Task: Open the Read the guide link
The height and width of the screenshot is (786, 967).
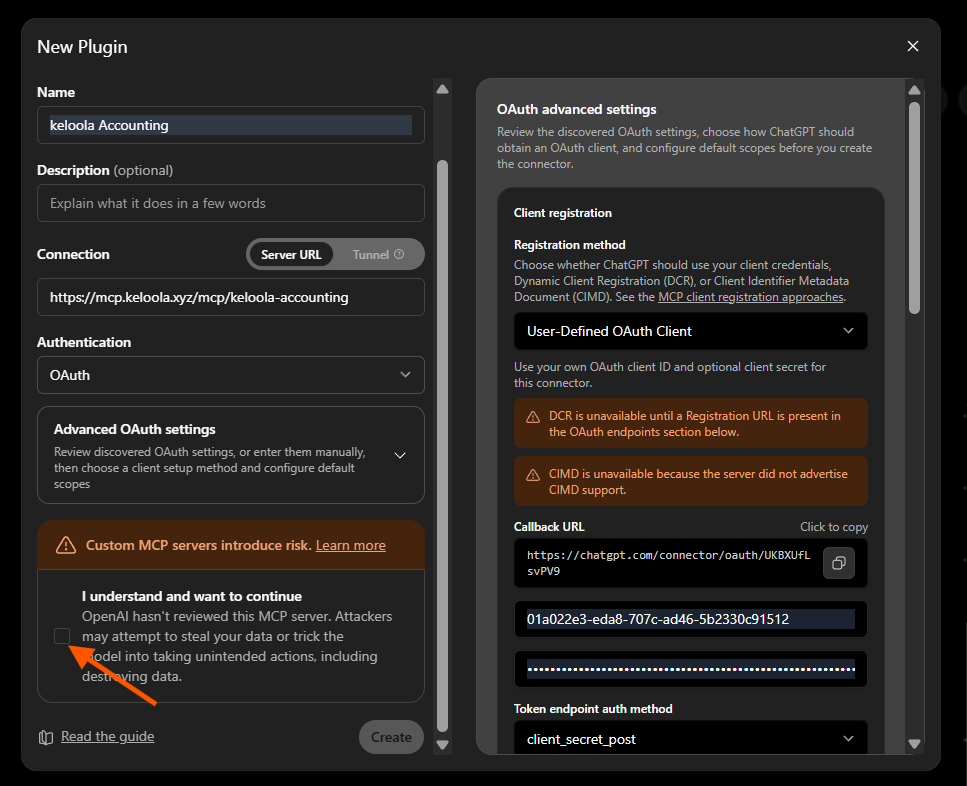Action: [107, 737]
